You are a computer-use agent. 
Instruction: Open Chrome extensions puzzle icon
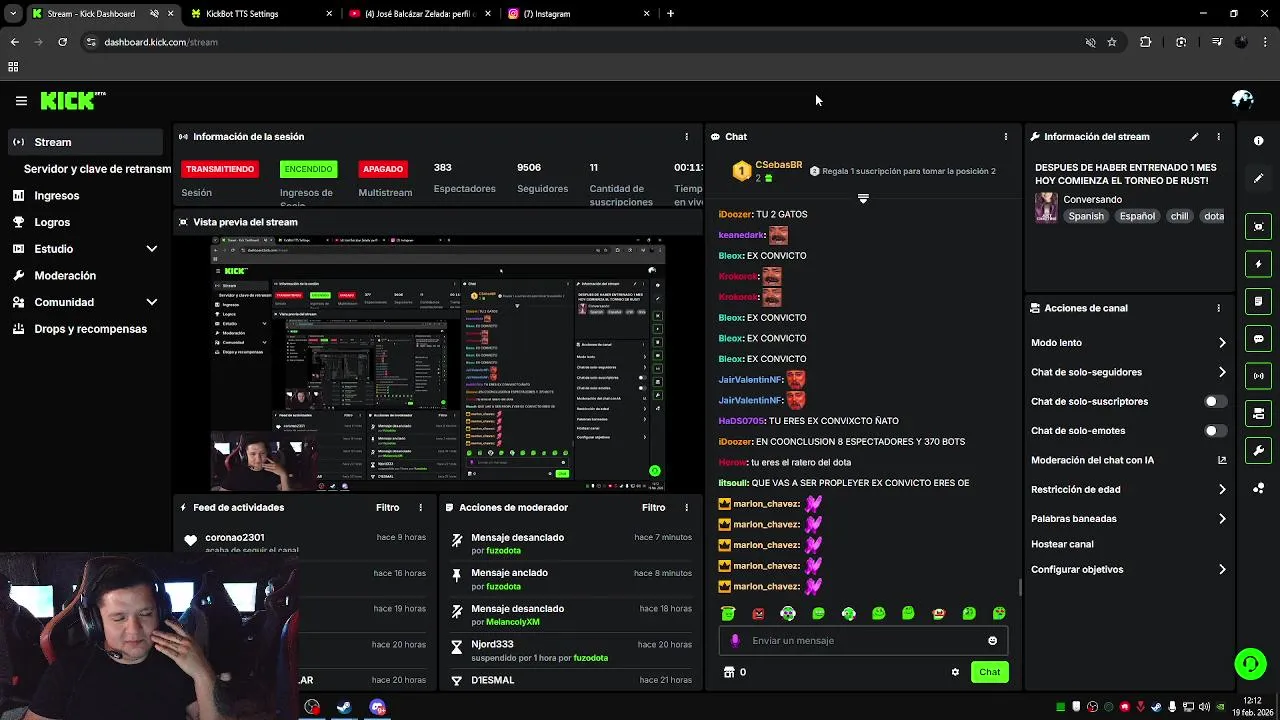1145,42
